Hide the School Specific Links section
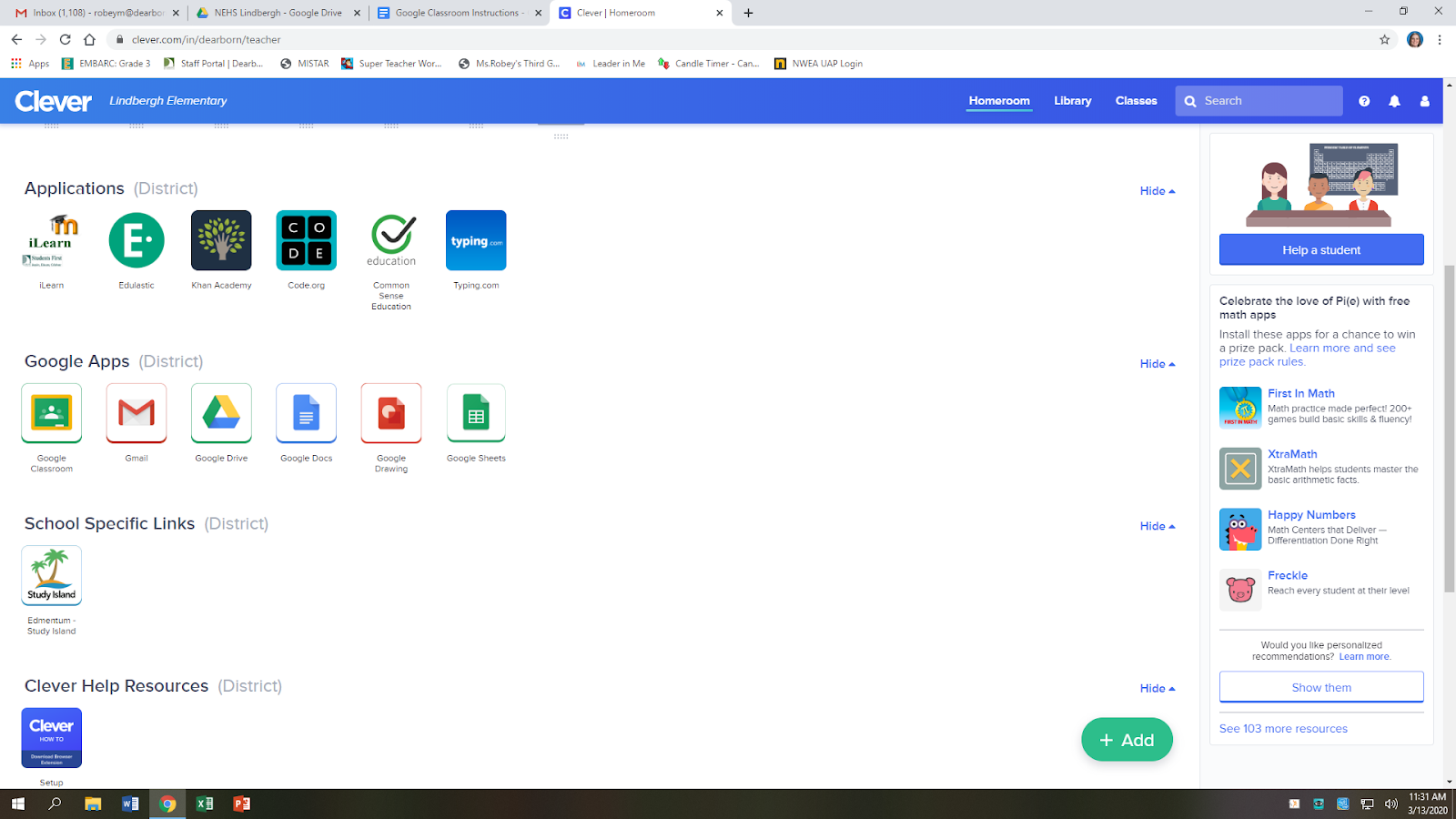Image resolution: width=1456 pixels, height=819 pixels. pyautogui.click(x=1158, y=526)
